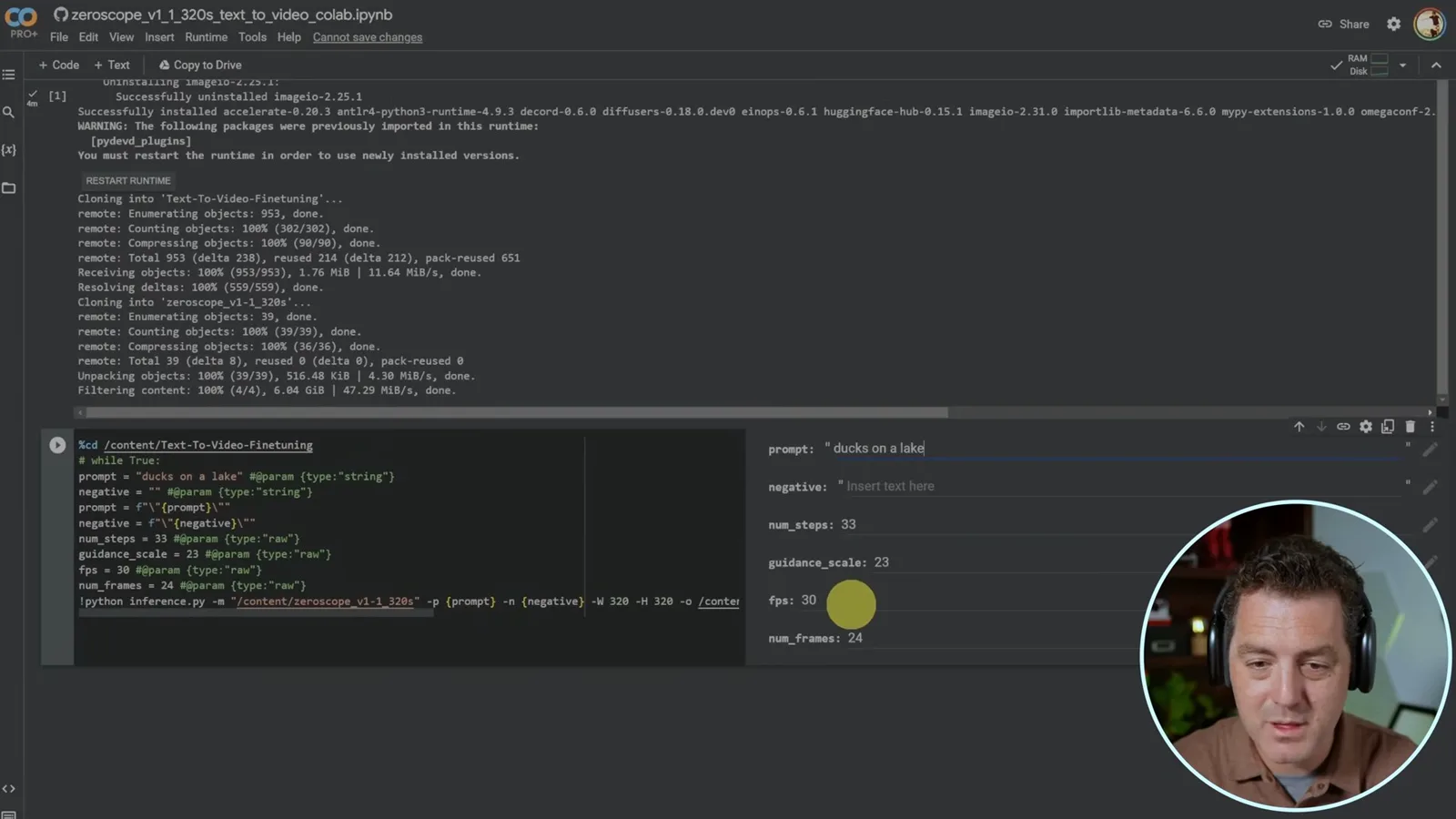Add a new Text cell

[112, 66]
